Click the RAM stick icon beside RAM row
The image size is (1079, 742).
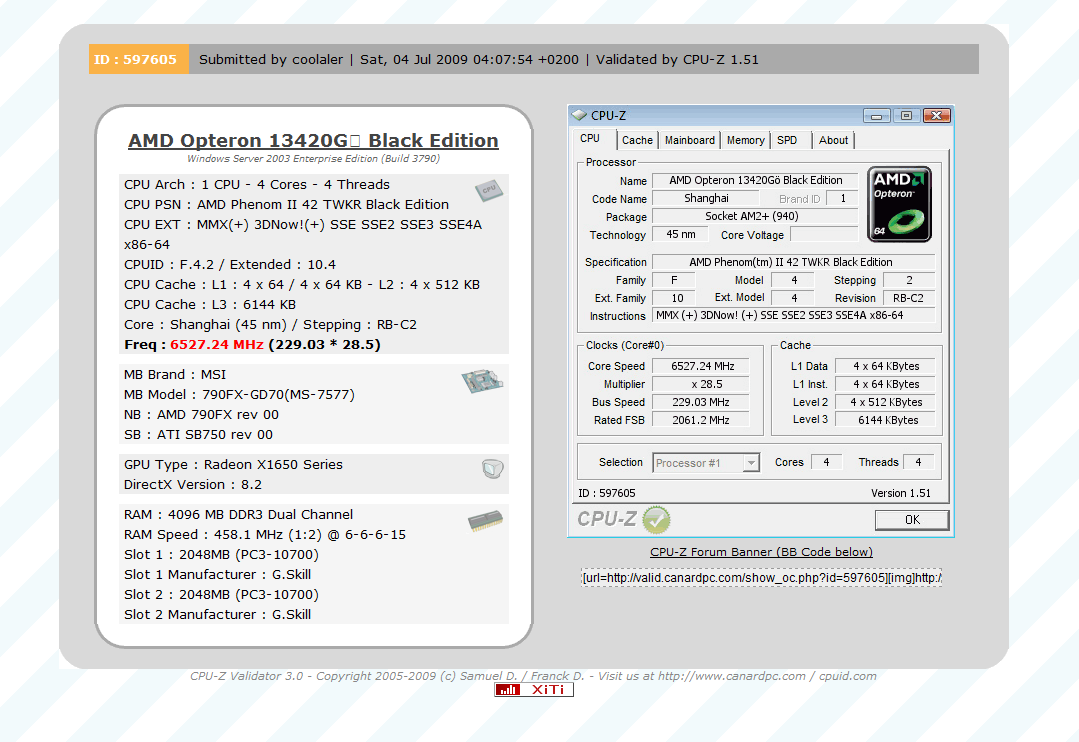(x=485, y=522)
